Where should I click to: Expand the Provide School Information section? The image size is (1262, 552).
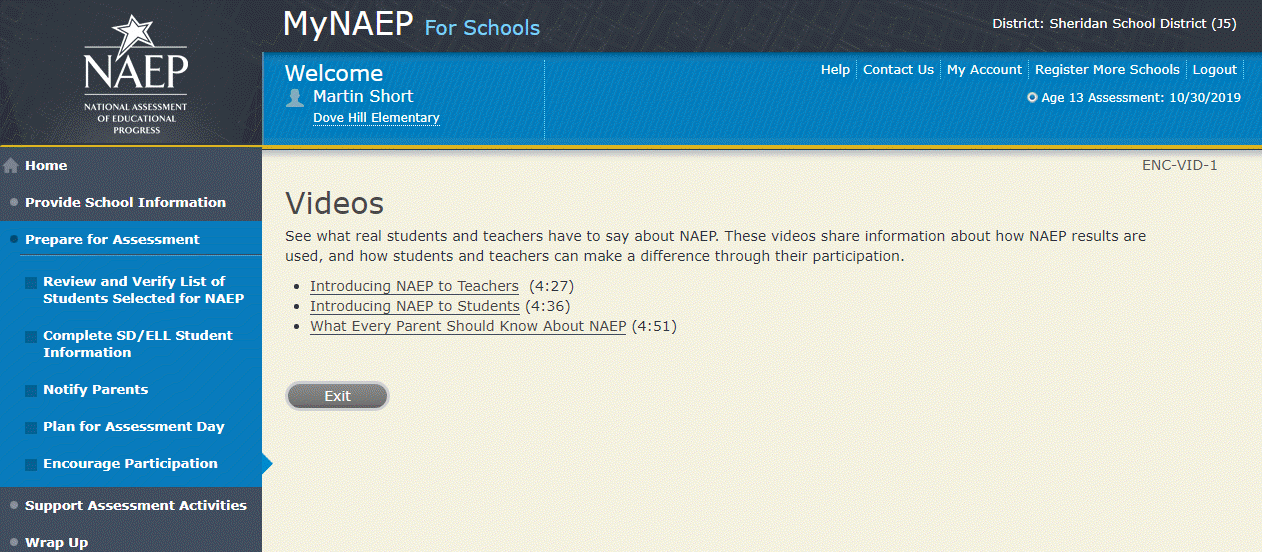tap(125, 202)
